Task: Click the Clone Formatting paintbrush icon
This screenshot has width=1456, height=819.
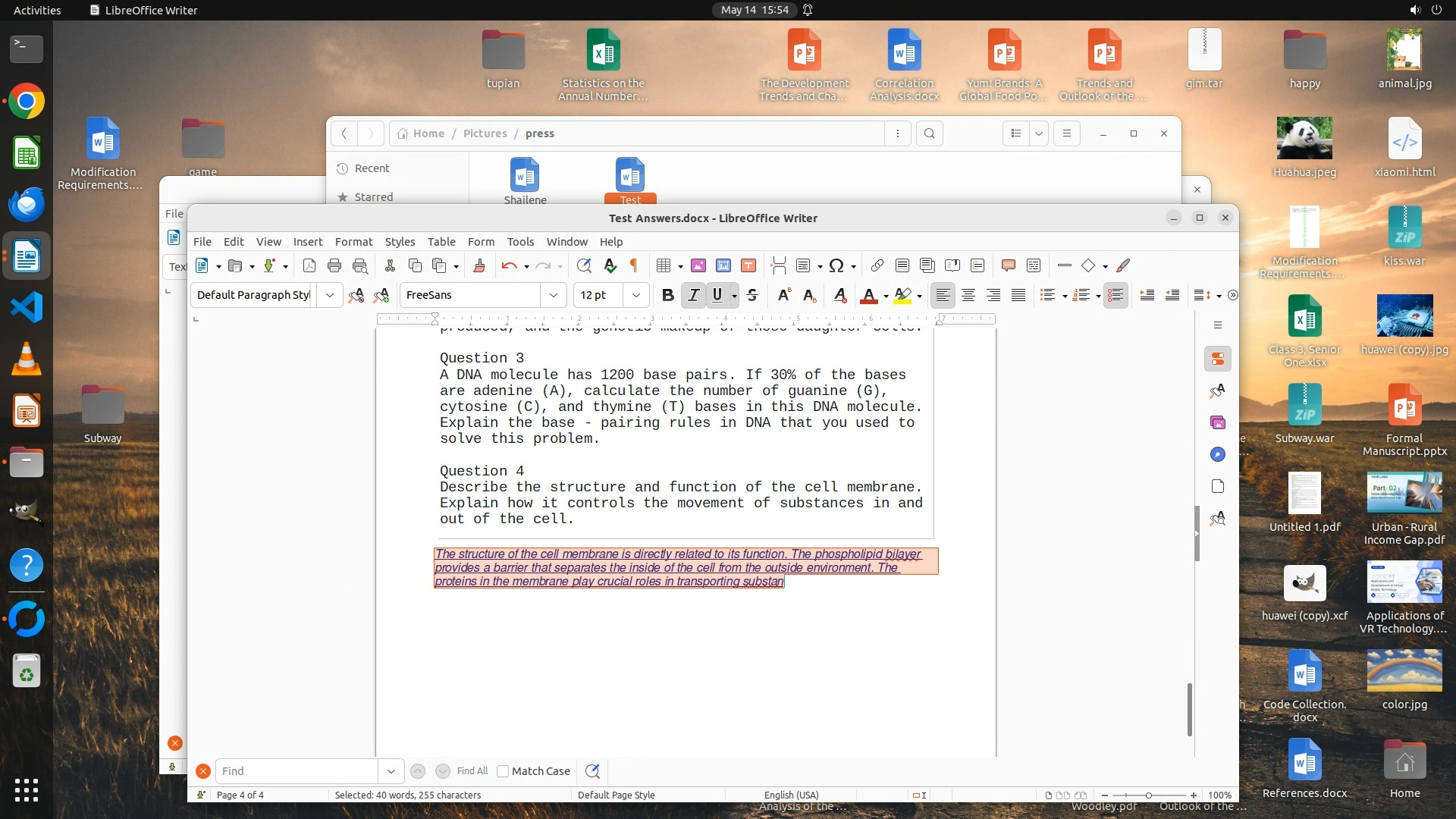Action: pos(479,265)
